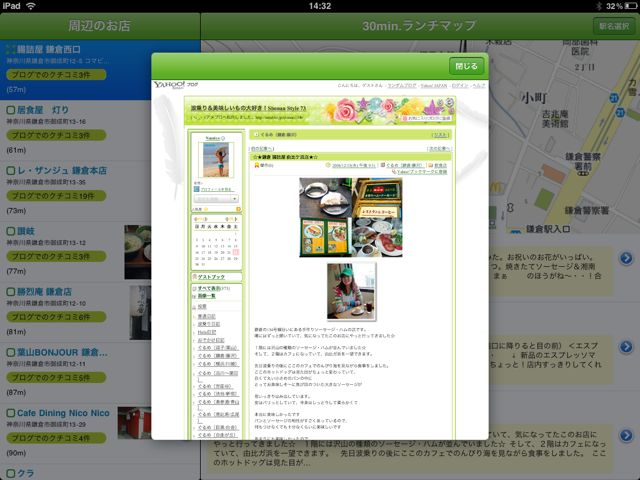Click the calendar next month arrow

[x=234, y=219]
